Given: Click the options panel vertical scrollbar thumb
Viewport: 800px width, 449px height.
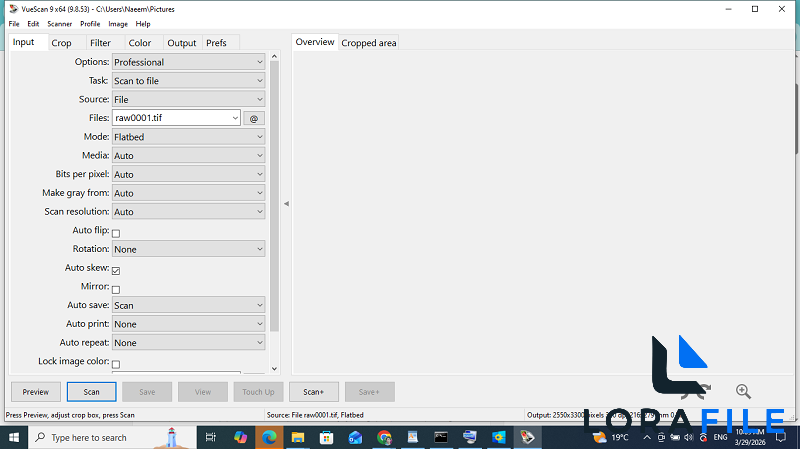Looking at the screenshot, I should (274, 196).
